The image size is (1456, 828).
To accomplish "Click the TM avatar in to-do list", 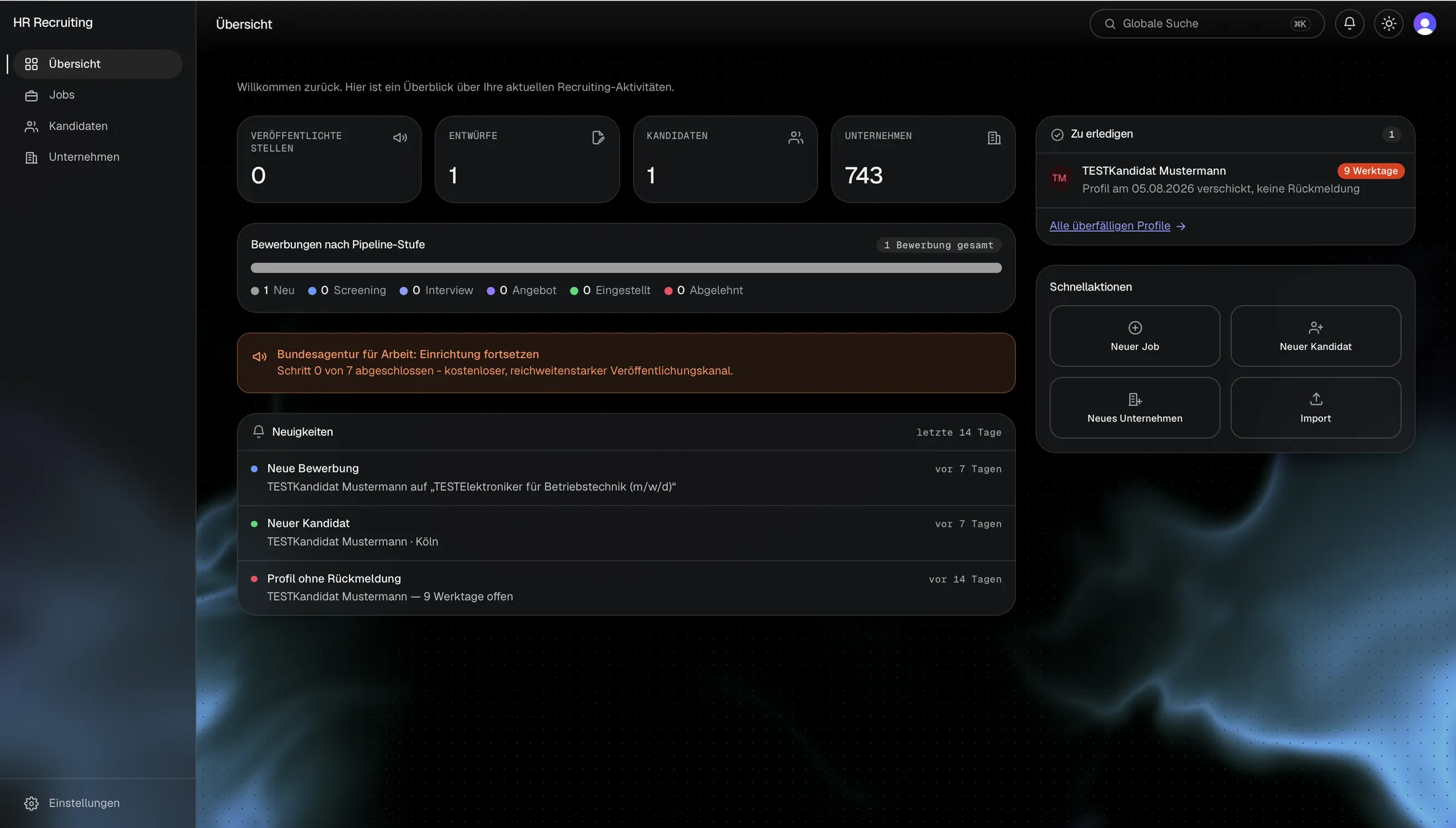I will coord(1060,179).
